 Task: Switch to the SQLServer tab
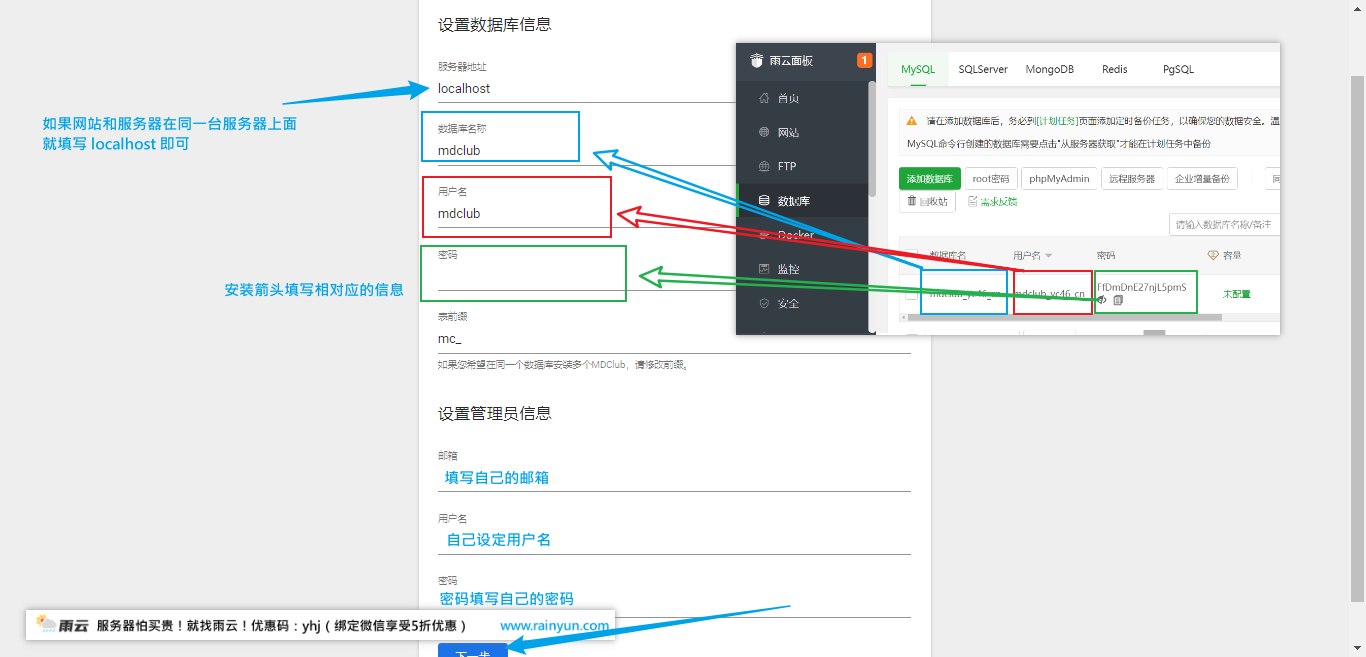pyautogui.click(x=983, y=69)
